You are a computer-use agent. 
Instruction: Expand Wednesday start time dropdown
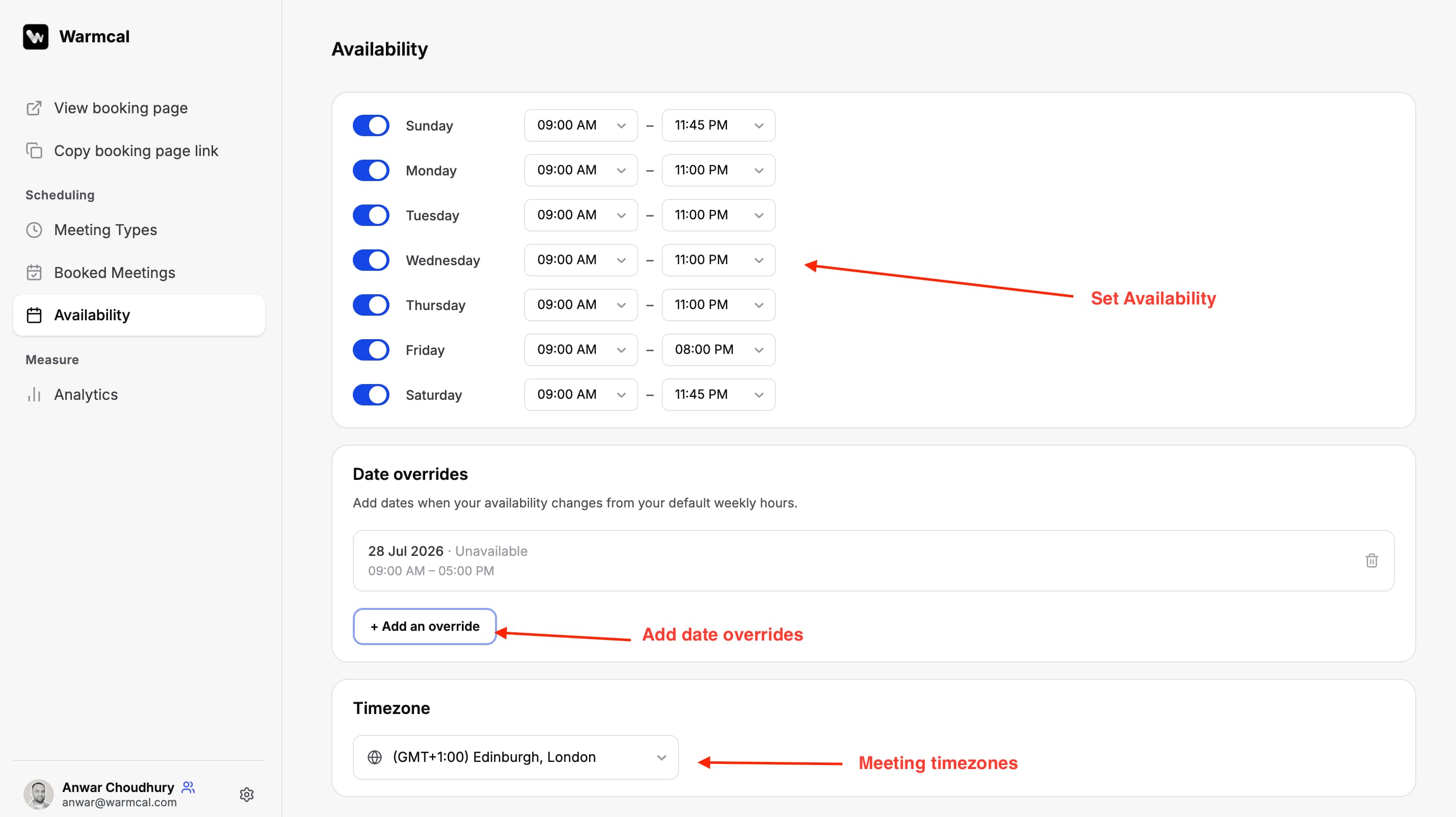(581, 260)
